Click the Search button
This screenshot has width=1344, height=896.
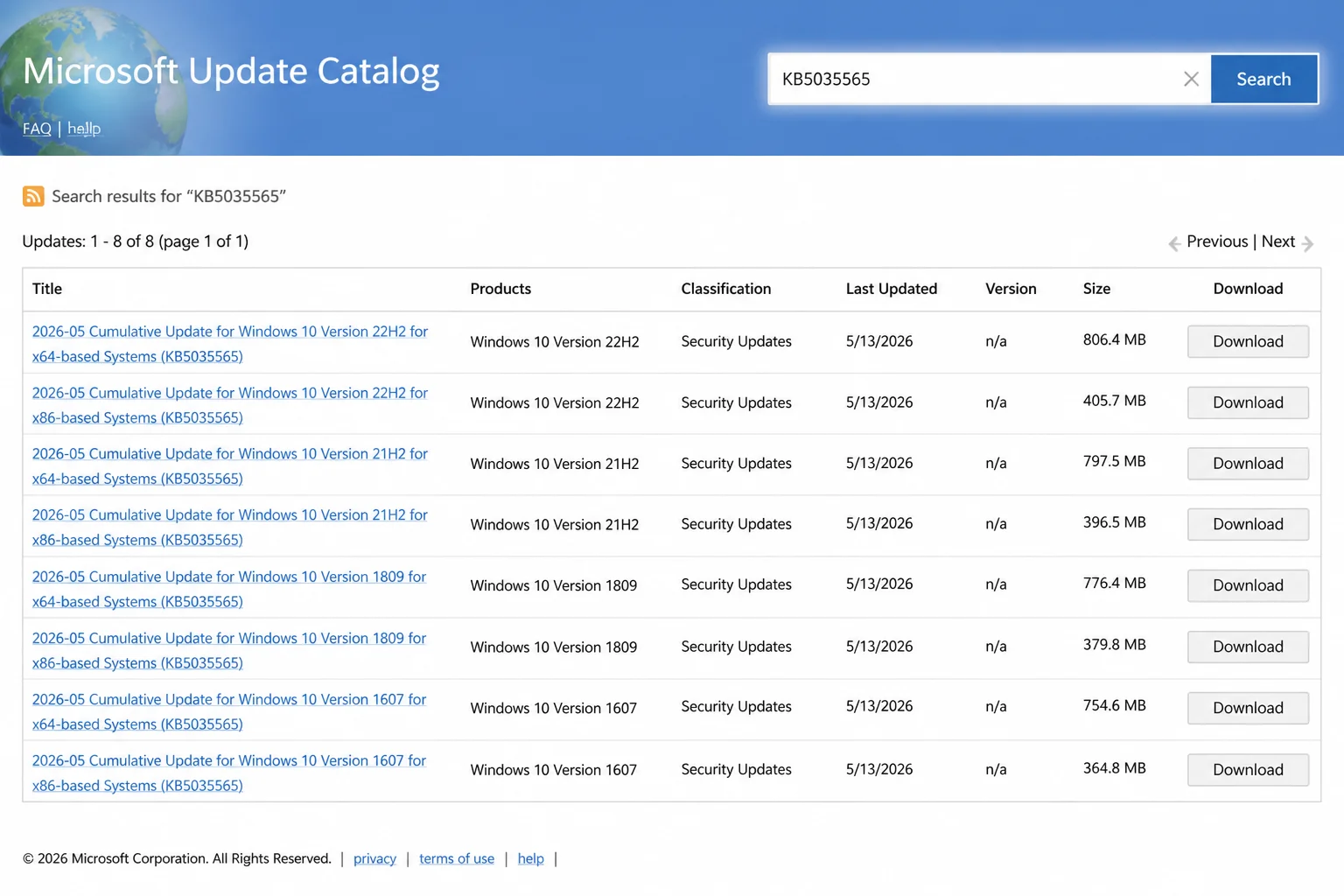1263,79
